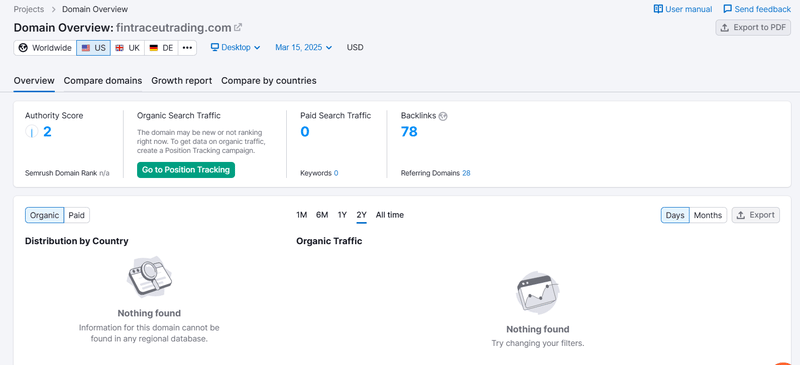Click the fintraceutrading.com domain title

coord(173,28)
